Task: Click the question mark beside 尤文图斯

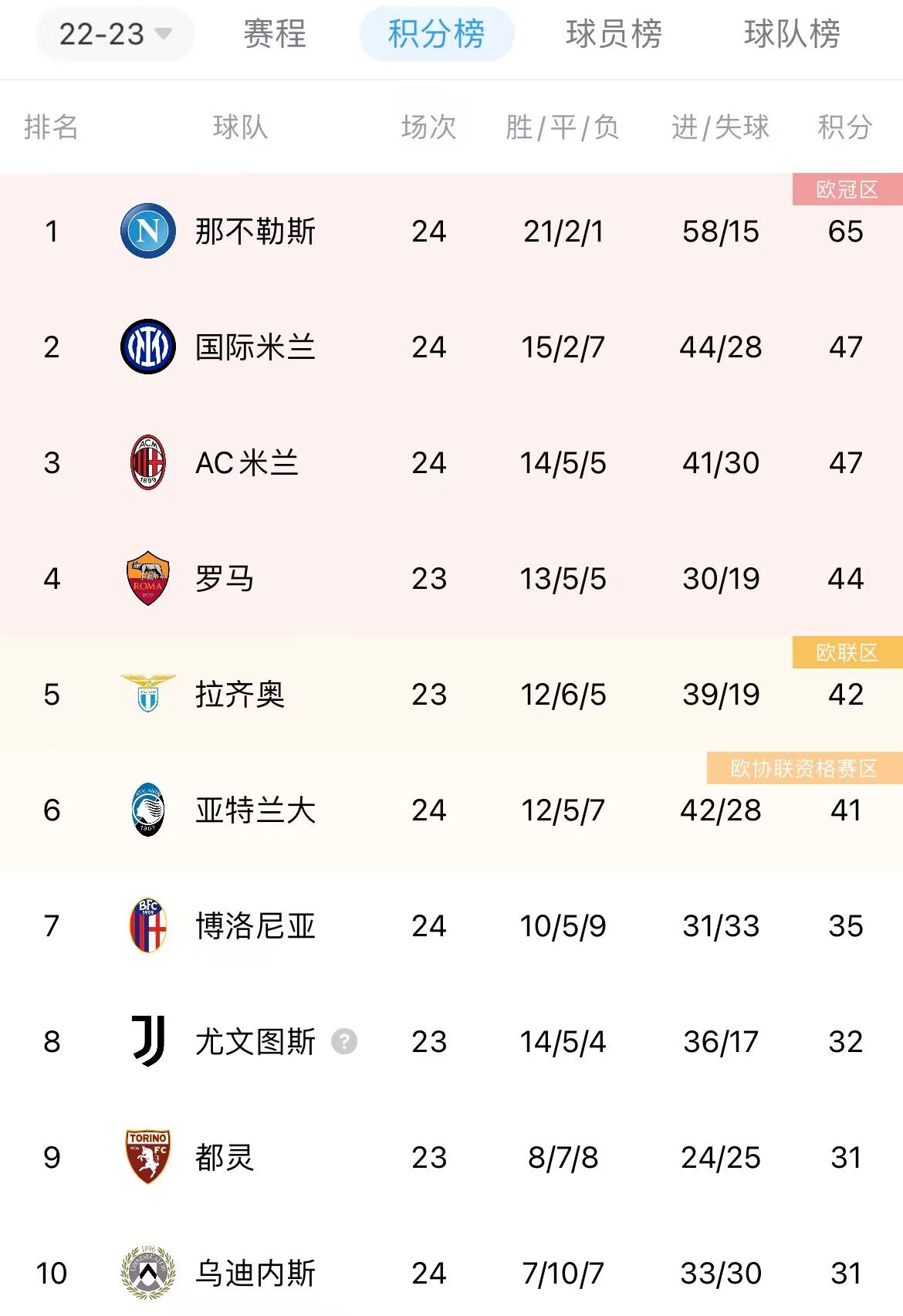Action: [344, 1042]
